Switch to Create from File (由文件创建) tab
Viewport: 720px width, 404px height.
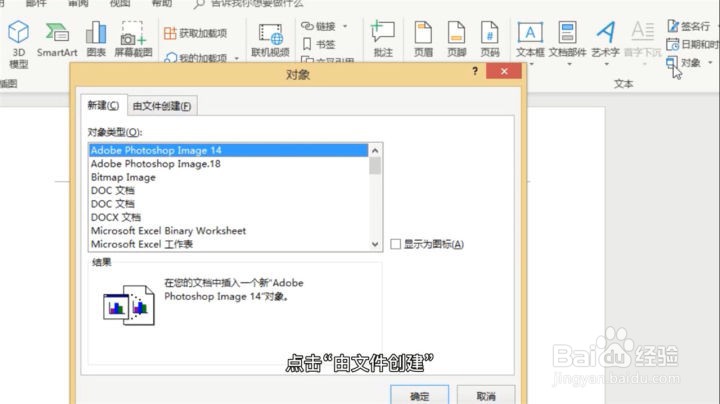coord(162,106)
